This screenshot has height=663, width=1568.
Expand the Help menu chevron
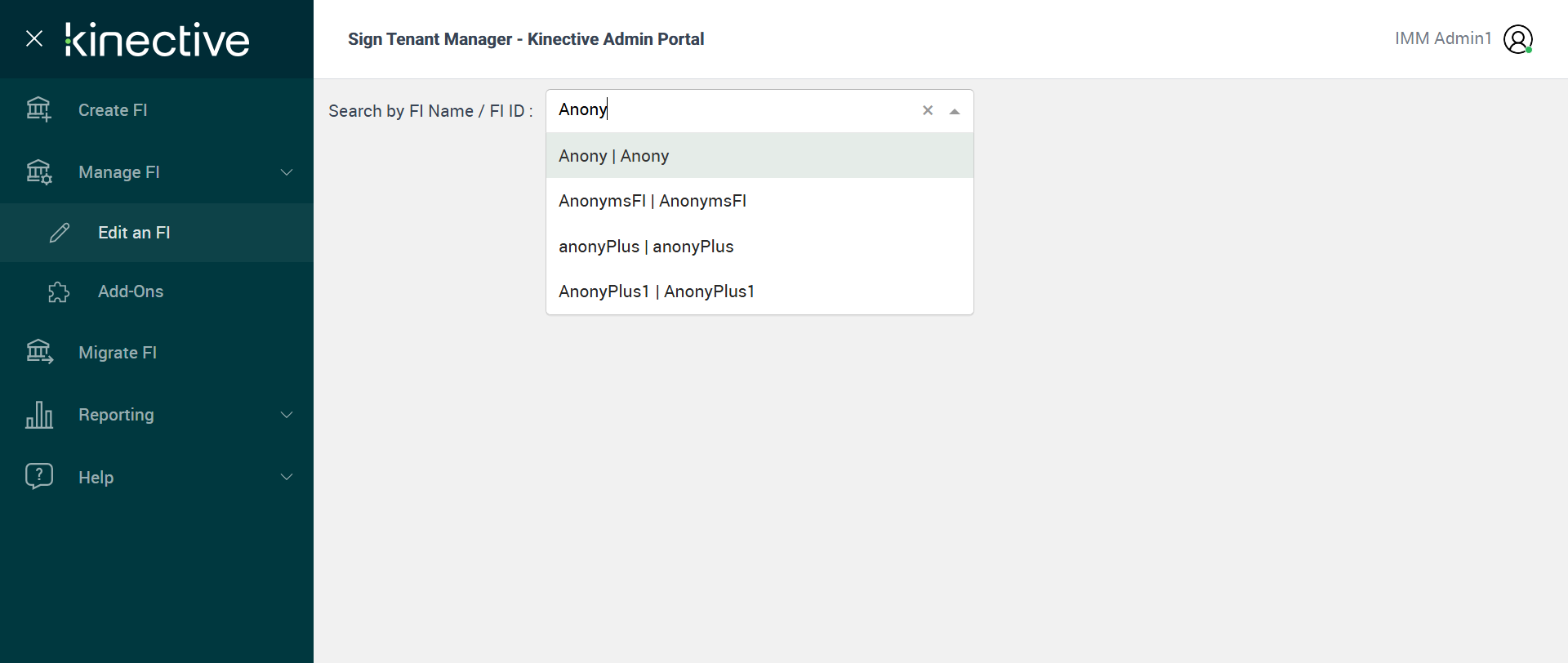(287, 477)
